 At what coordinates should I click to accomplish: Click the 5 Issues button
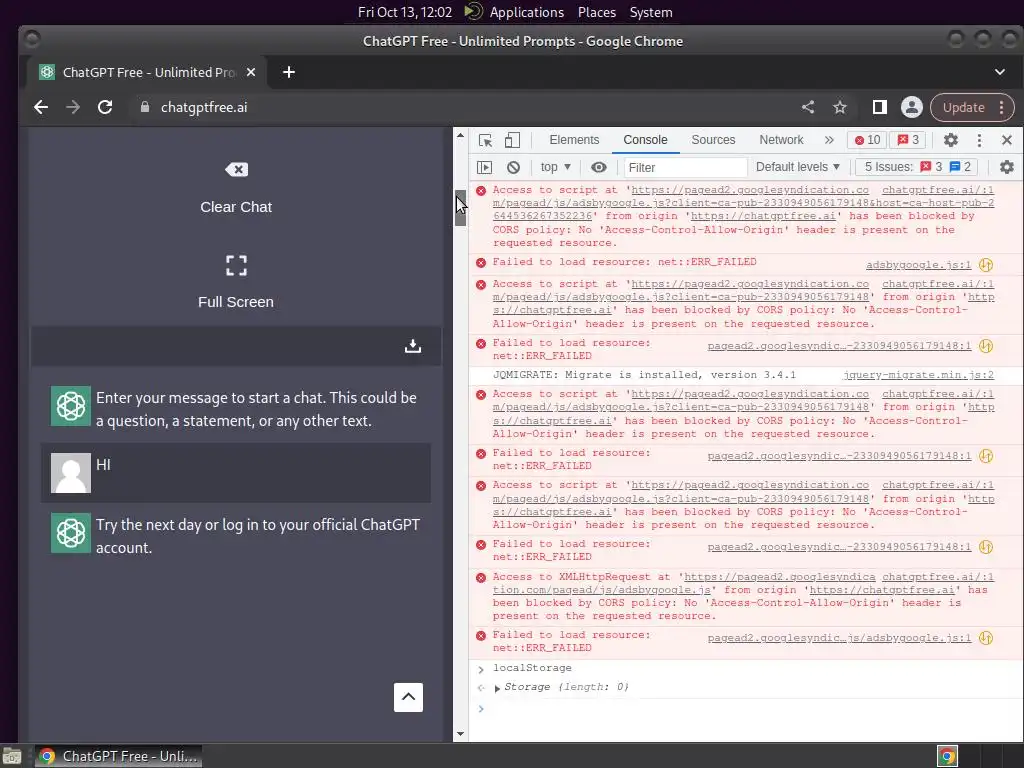coord(917,167)
